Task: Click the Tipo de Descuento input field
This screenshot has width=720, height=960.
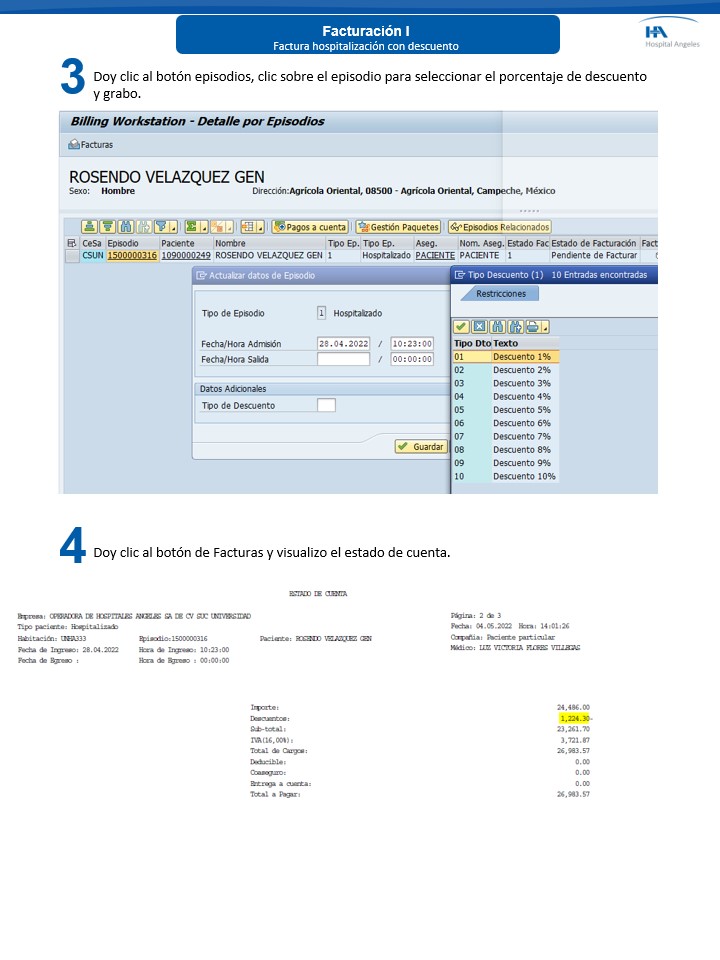Action: coord(326,405)
